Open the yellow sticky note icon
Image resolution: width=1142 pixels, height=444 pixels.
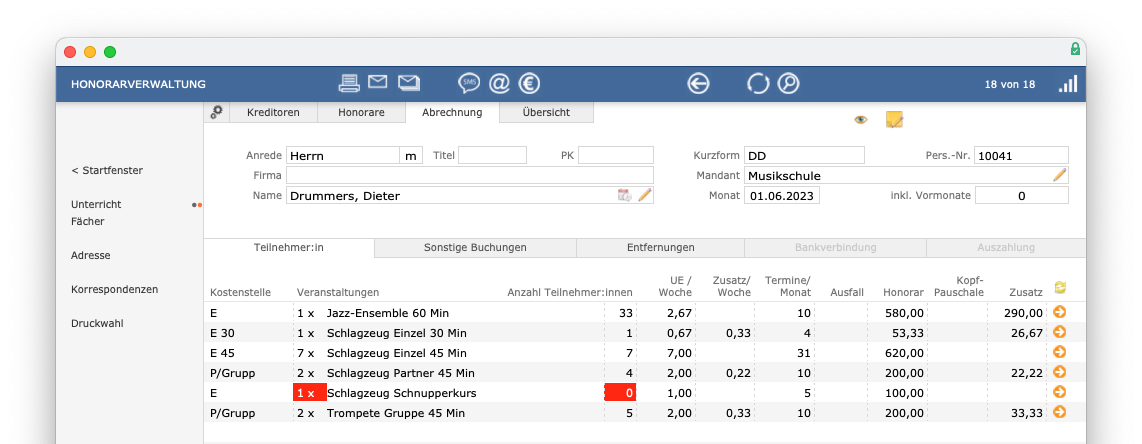tap(894, 119)
